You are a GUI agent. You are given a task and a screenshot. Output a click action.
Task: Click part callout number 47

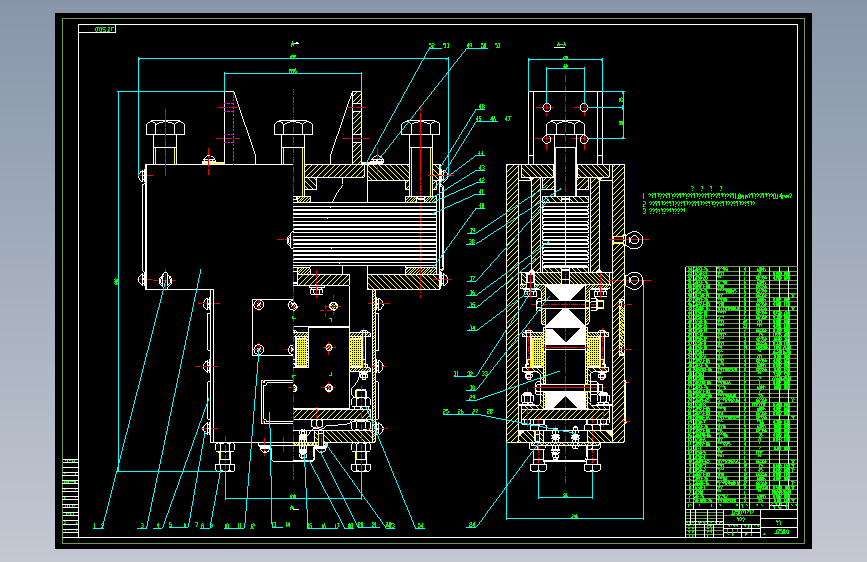tap(508, 119)
